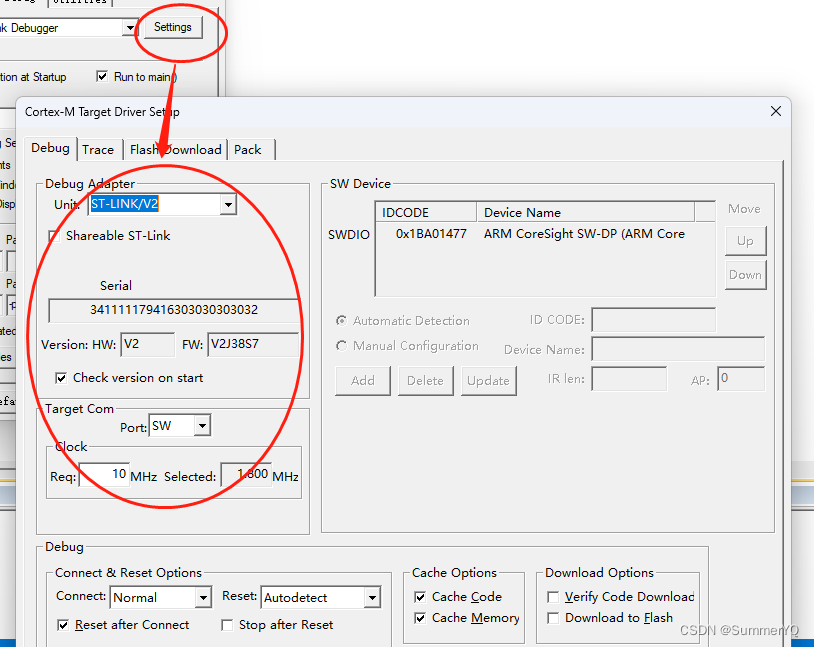Switch to the Debug tab
Image resolution: width=814 pixels, height=647 pixels.
click(50, 148)
